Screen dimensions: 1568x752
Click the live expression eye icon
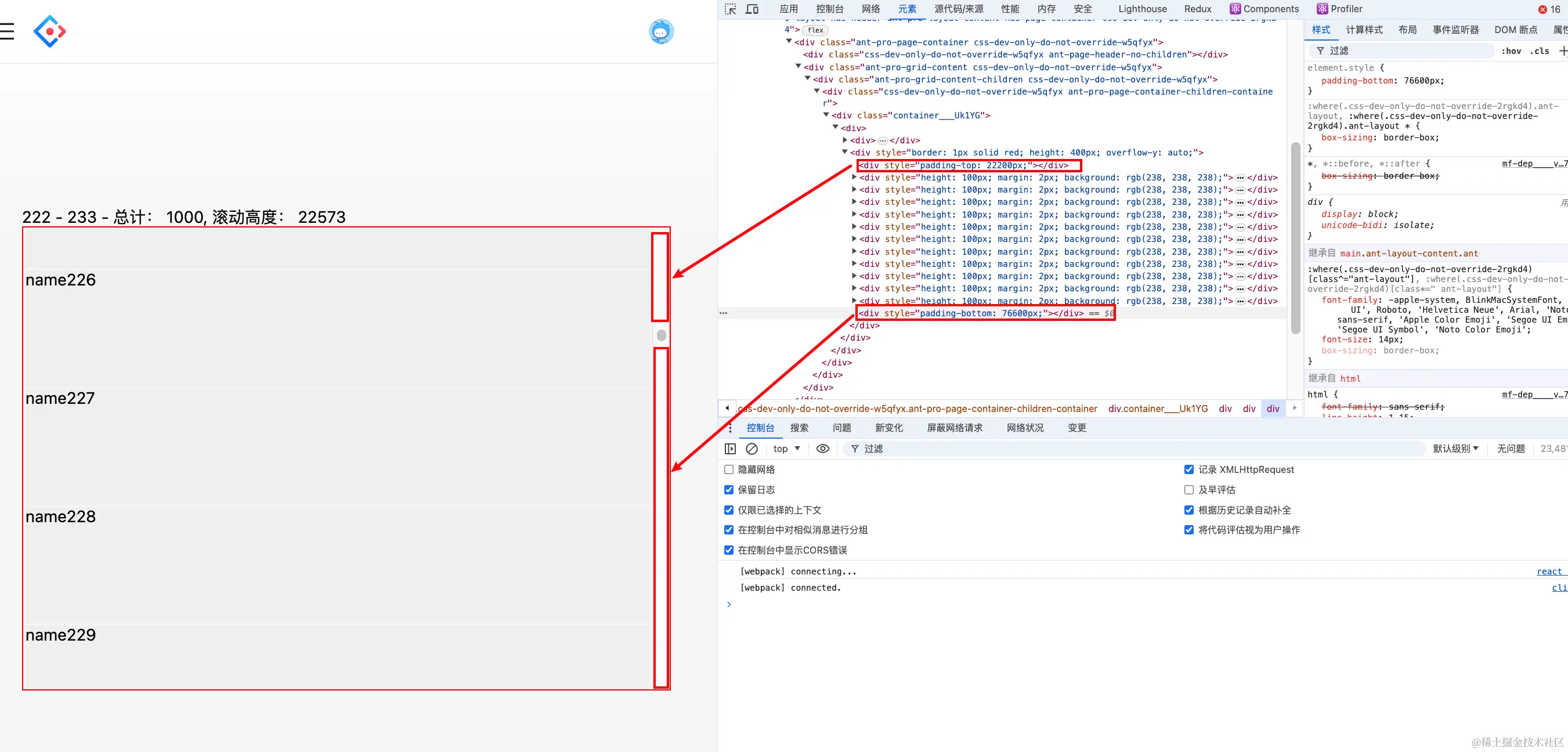click(x=822, y=449)
